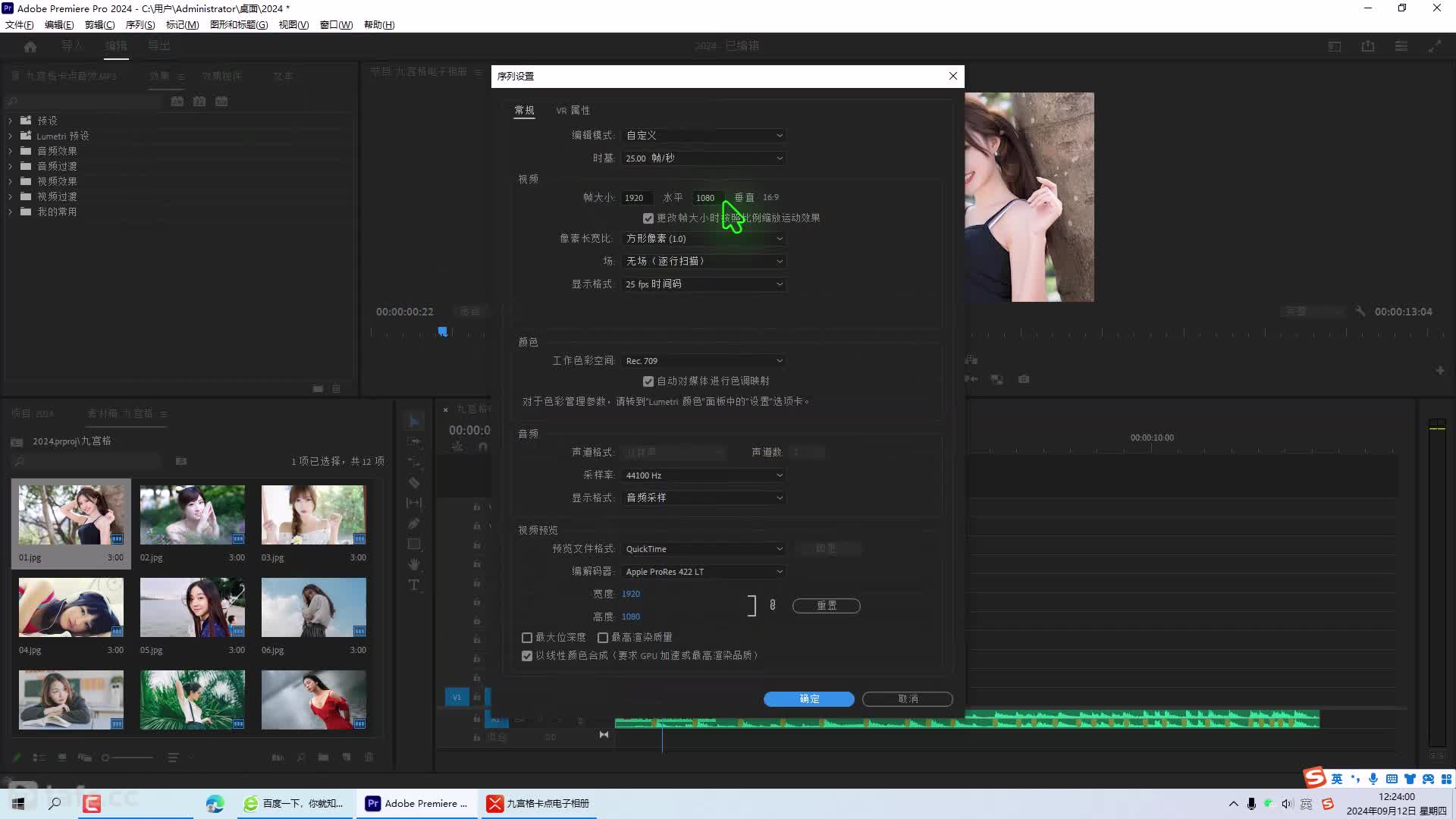
Task: Click the Reset button for preview size
Action: coord(826,605)
